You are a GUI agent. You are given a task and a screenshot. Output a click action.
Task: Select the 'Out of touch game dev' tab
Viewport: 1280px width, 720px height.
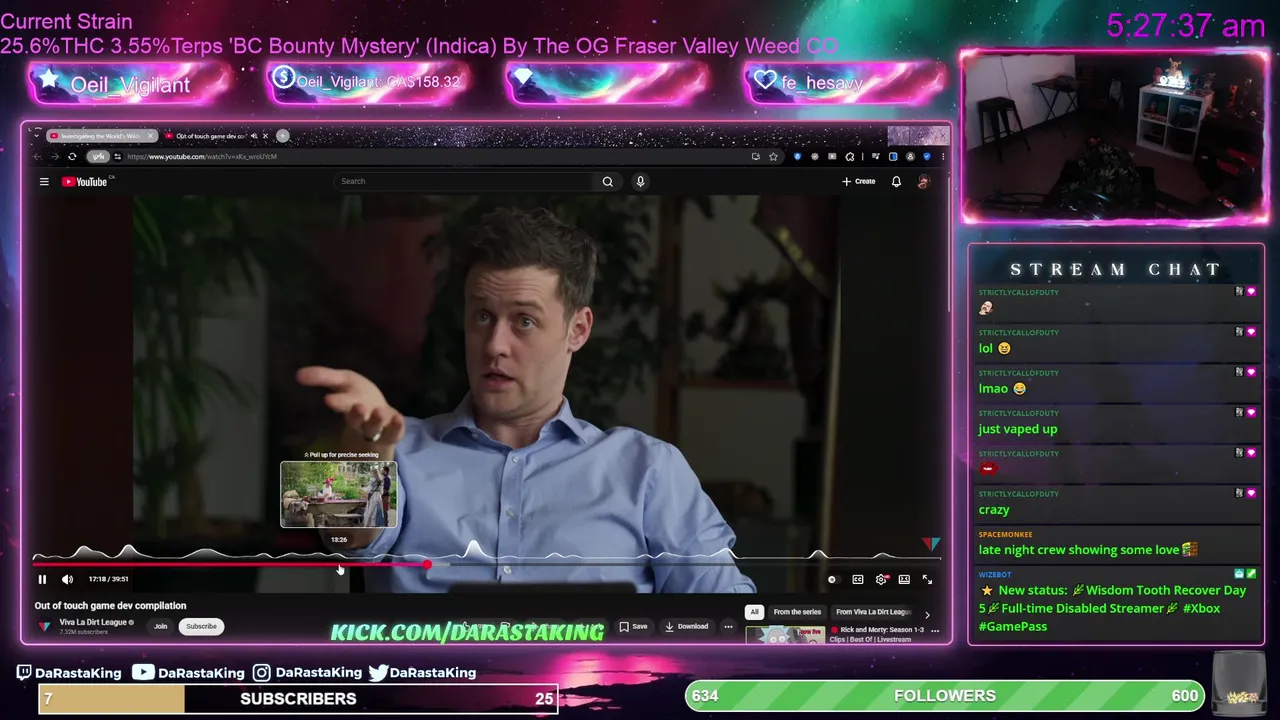coord(210,136)
